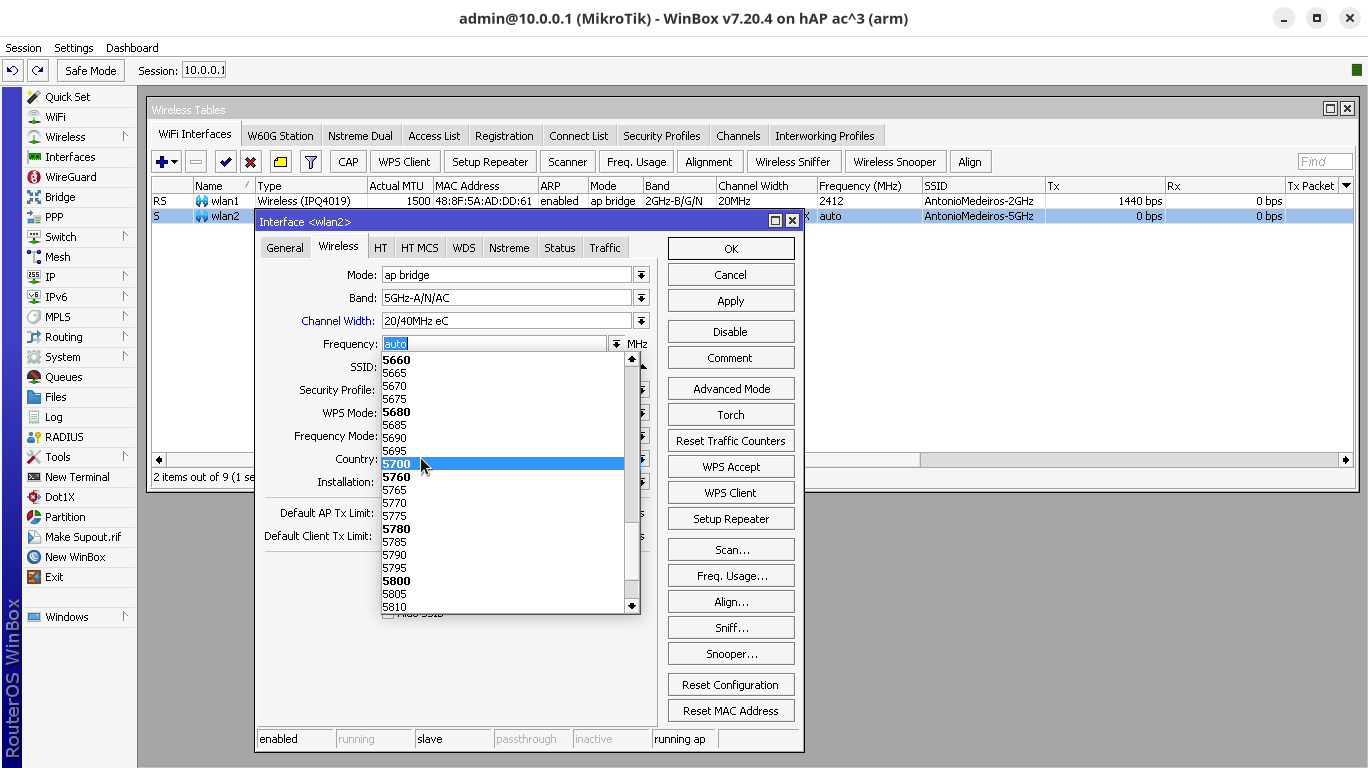The image size is (1368, 768).
Task: Click the yellow comment note icon
Action: (x=280, y=162)
